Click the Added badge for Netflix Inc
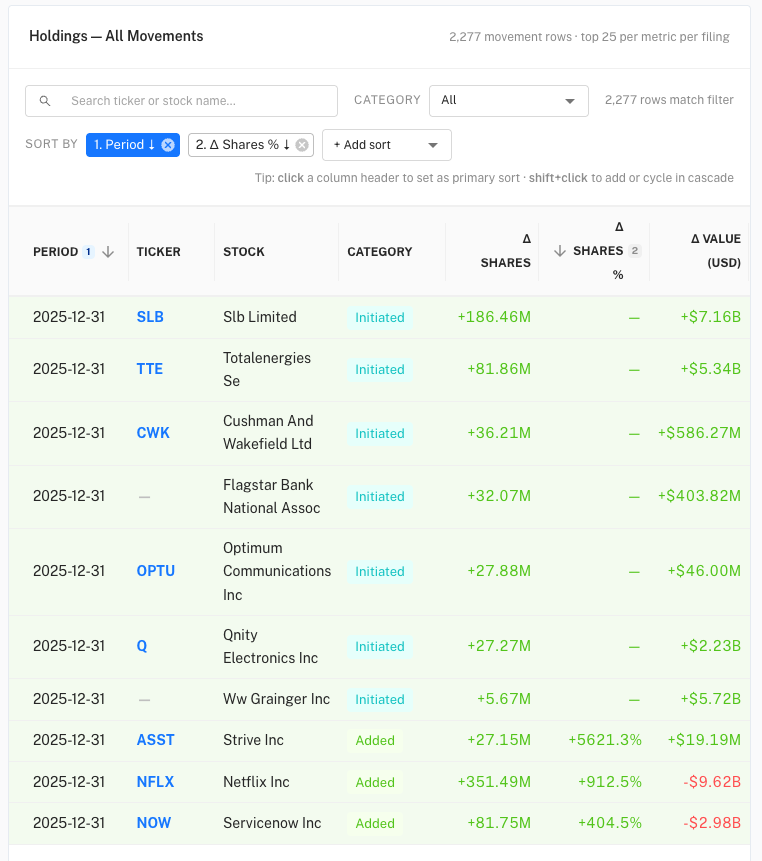The width and height of the screenshot is (762, 861). 375,782
